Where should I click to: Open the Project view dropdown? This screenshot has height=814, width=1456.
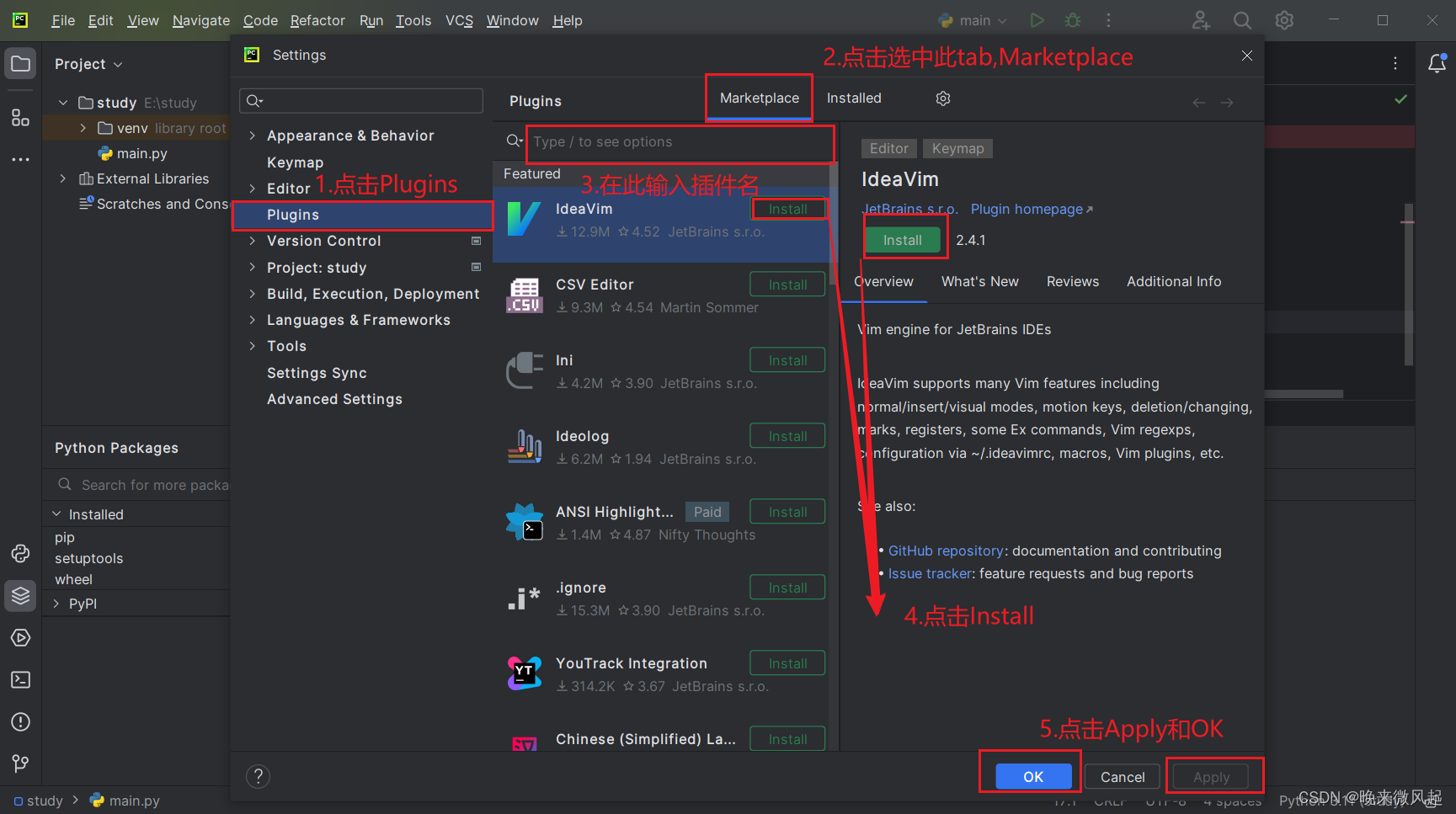click(x=88, y=64)
